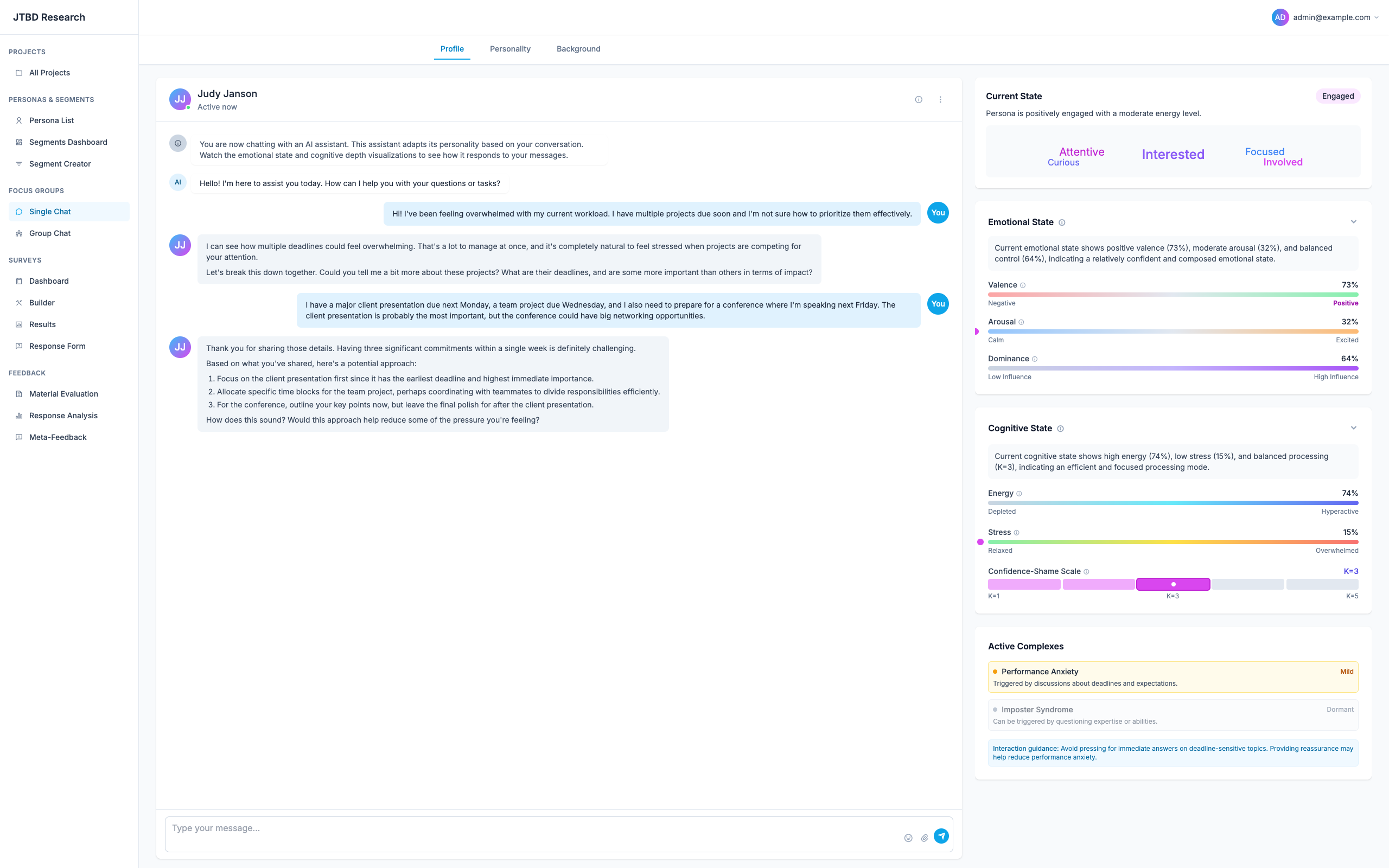
Task: Open the Dashboard under Surveys
Action: click(x=48, y=280)
